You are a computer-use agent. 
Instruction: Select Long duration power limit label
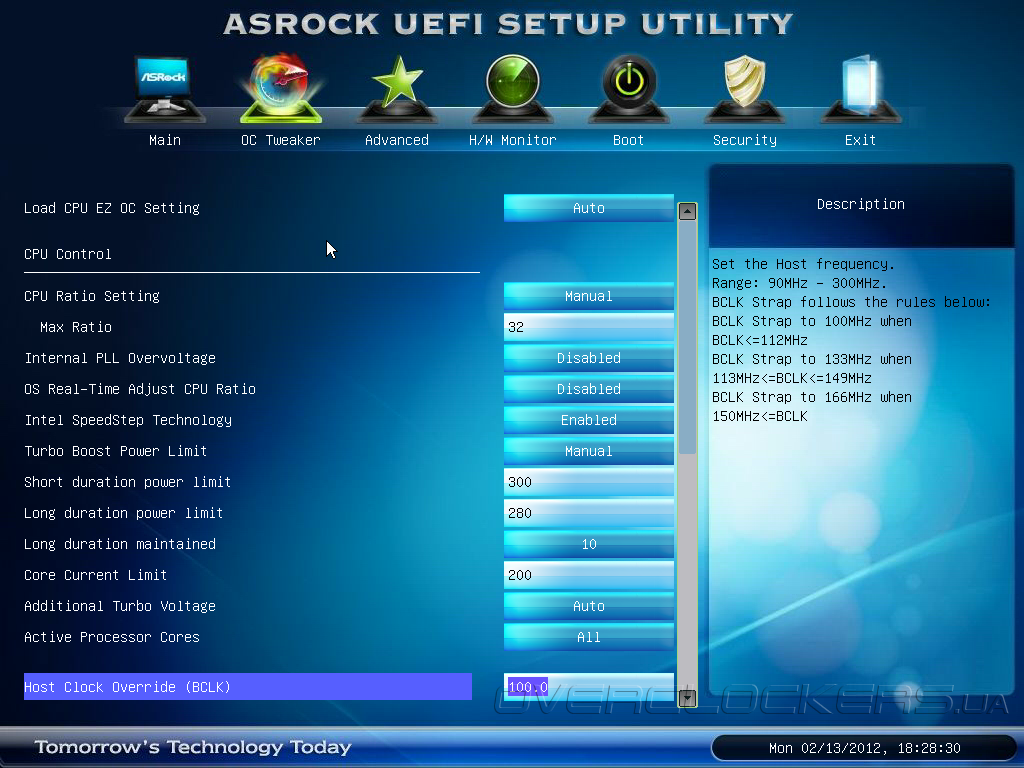[x=123, y=513]
